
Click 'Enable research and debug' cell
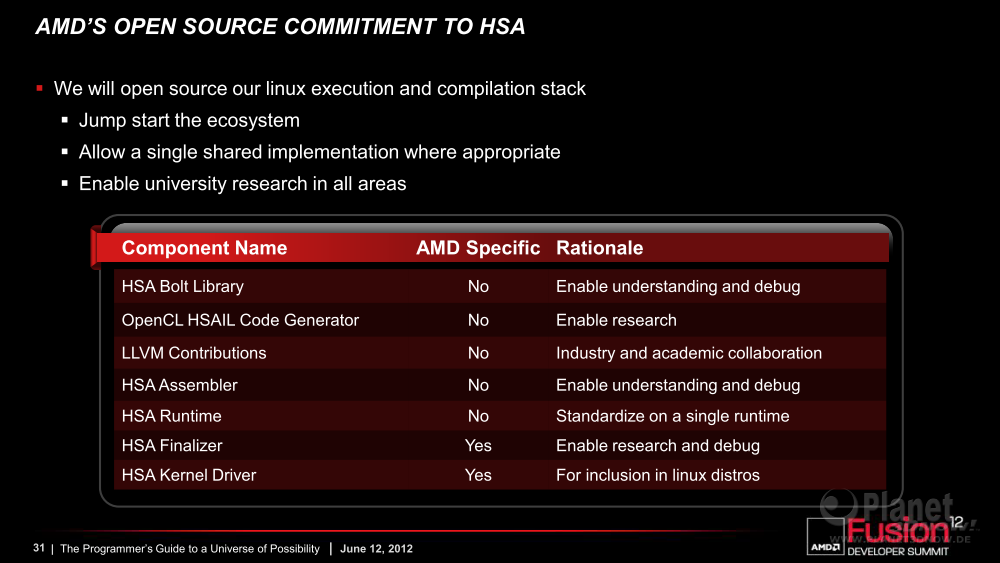pos(658,446)
